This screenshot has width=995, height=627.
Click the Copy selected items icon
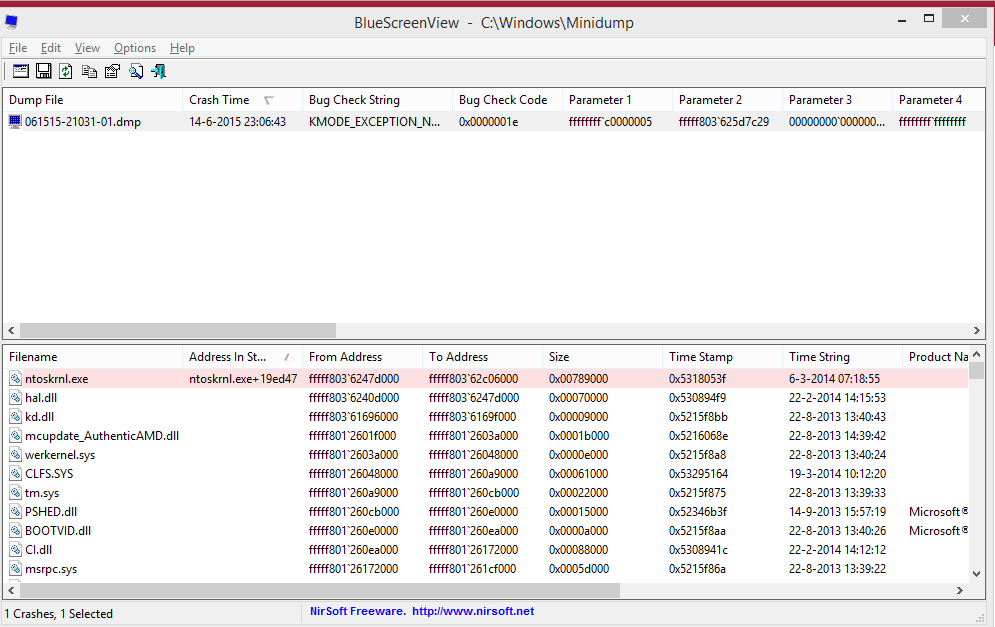coord(89,72)
